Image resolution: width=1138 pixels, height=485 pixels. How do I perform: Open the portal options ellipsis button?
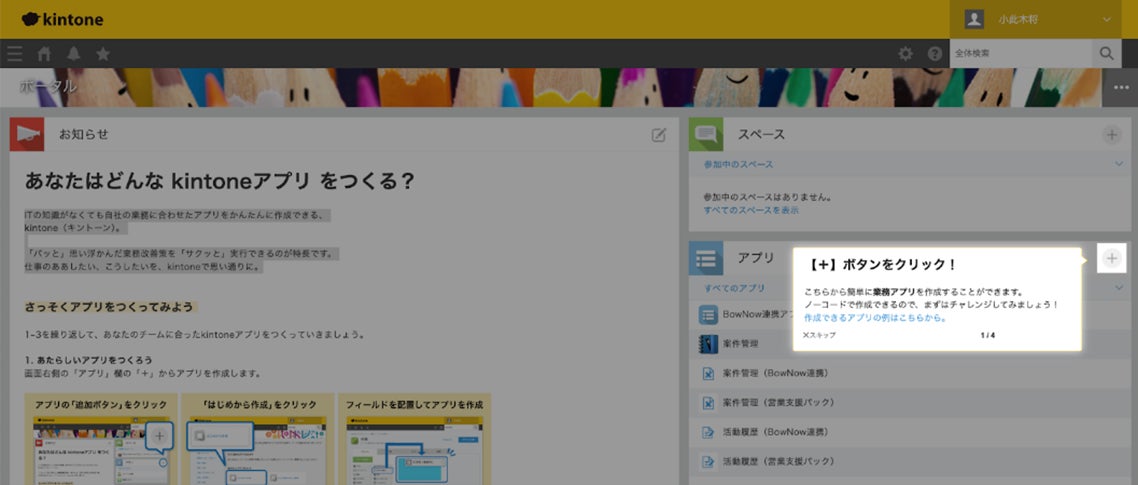(1122, 88)
